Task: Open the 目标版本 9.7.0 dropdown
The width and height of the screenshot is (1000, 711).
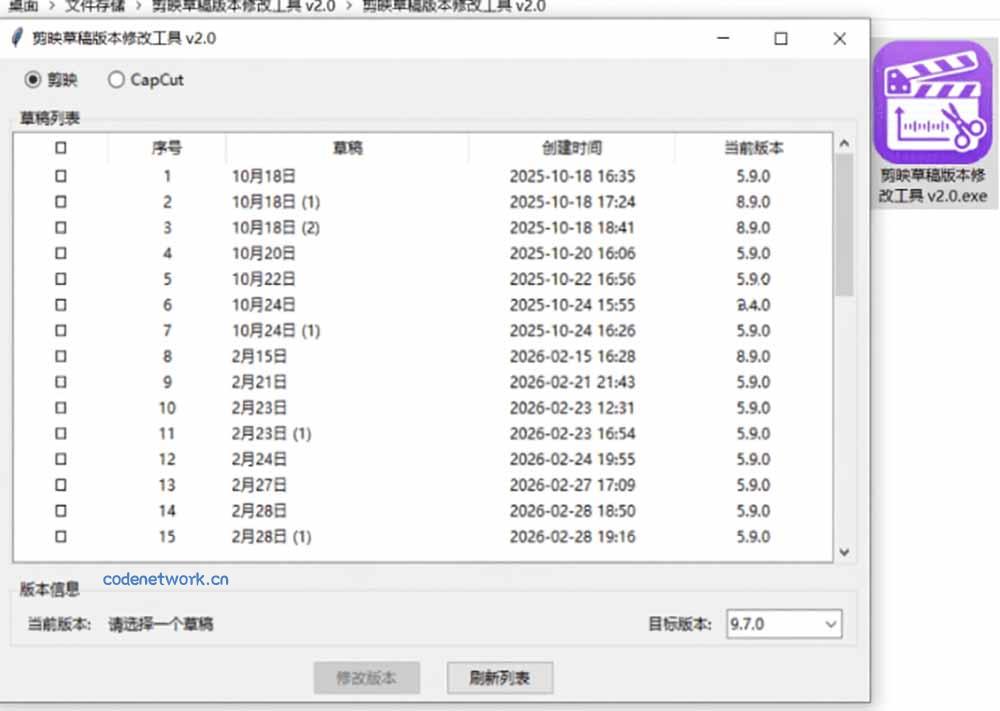Action: [x=784, y=624]
